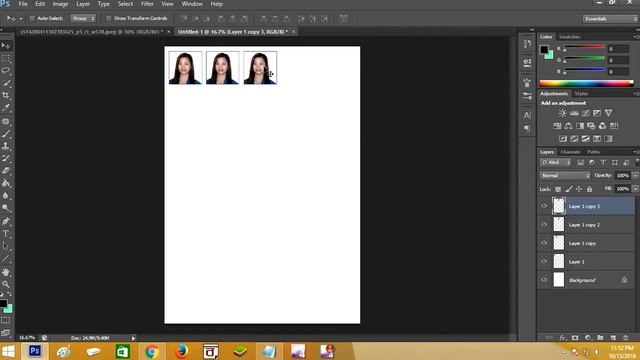The height and width of the screenshot is (360, 640).
Task: Open the Group auto-select dropdown
Action: [x=83, y=18]
